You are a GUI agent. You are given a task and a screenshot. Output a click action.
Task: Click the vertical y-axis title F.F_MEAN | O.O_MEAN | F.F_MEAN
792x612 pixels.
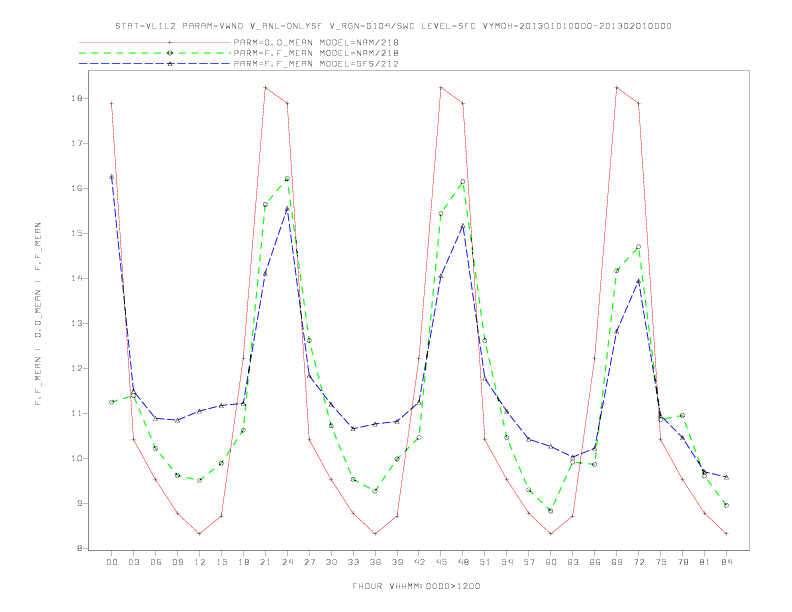coord(38,314)
